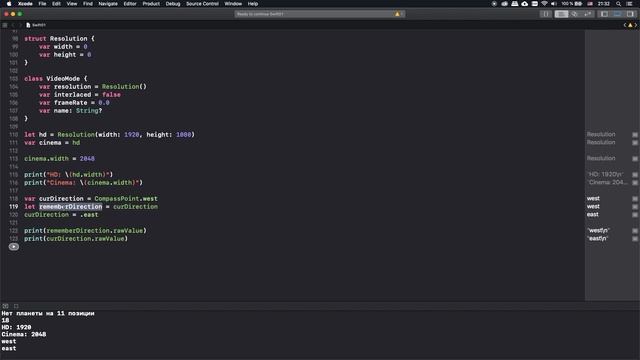Click the Swift playground file icon in the jump bar

pyautogui.click(x=28, y=25)
